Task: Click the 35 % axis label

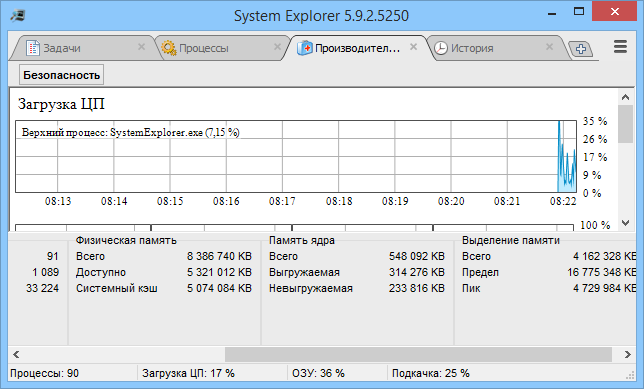Action: 595,121
